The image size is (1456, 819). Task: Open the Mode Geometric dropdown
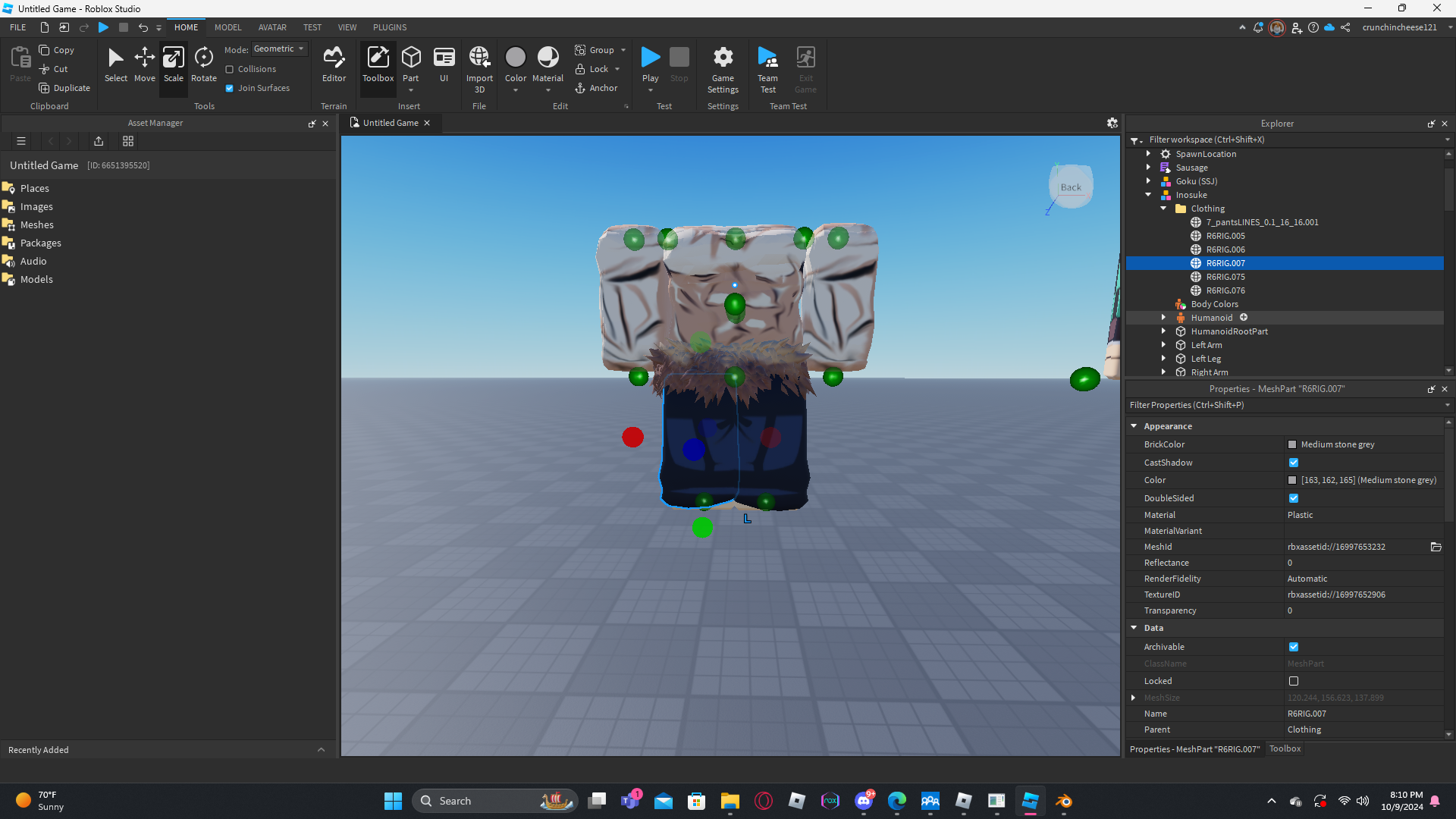coord(279,49)
